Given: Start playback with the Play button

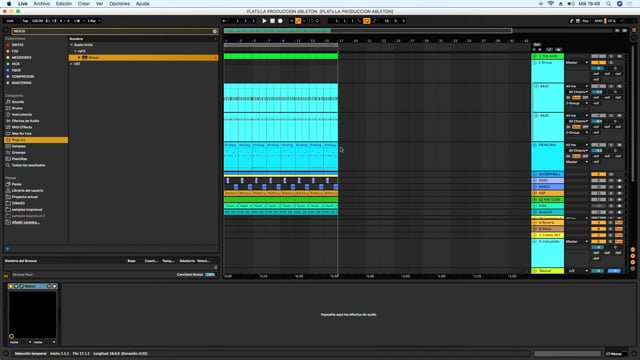Looking at the screenshot, I should (x=264, y=21).
